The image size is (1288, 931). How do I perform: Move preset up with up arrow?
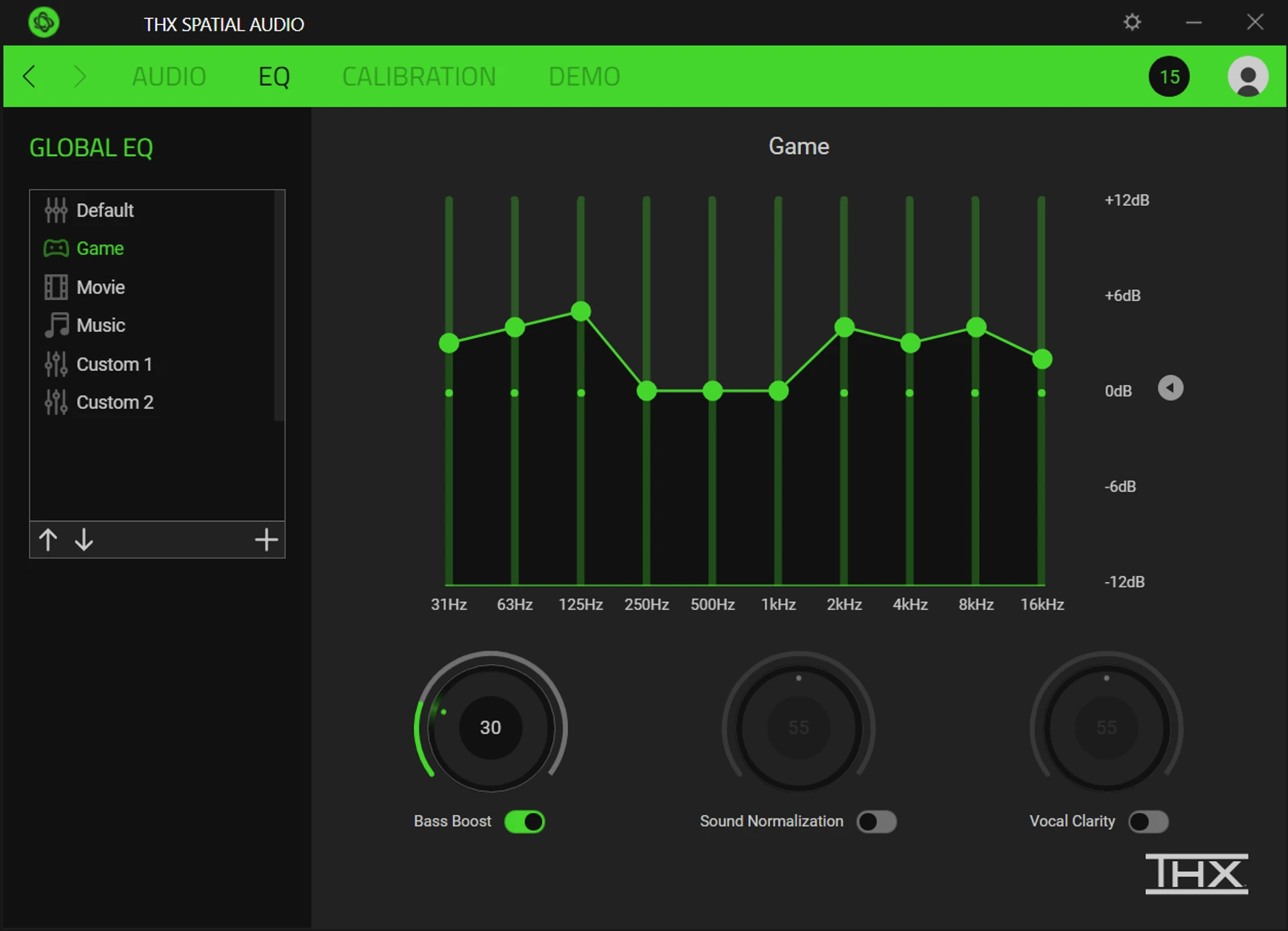[x=48, y=539]
